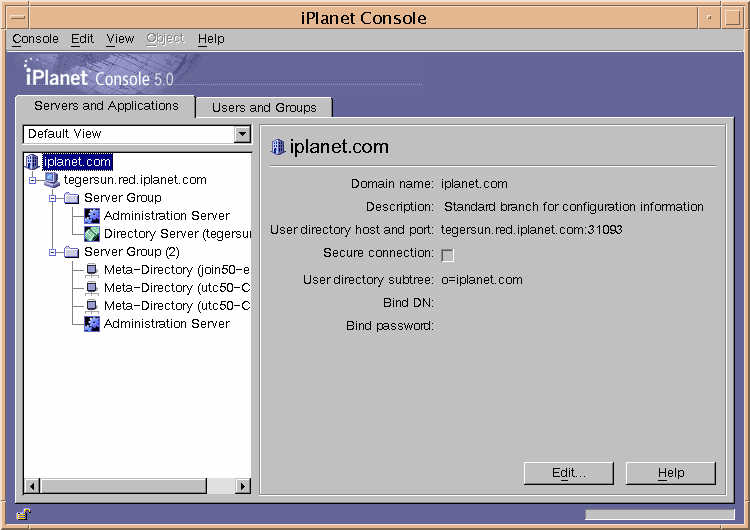The image size is (750, 530).
Task: Collapse the tegersun.red.iplanet.com node
Action: point(33,180)
